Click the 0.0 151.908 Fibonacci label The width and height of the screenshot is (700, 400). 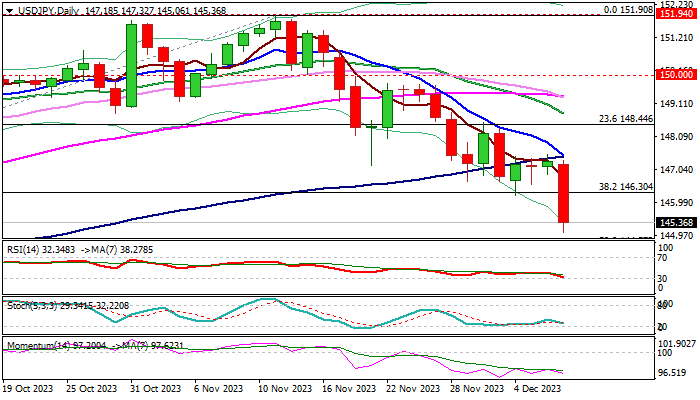click(x=628, y=9)
